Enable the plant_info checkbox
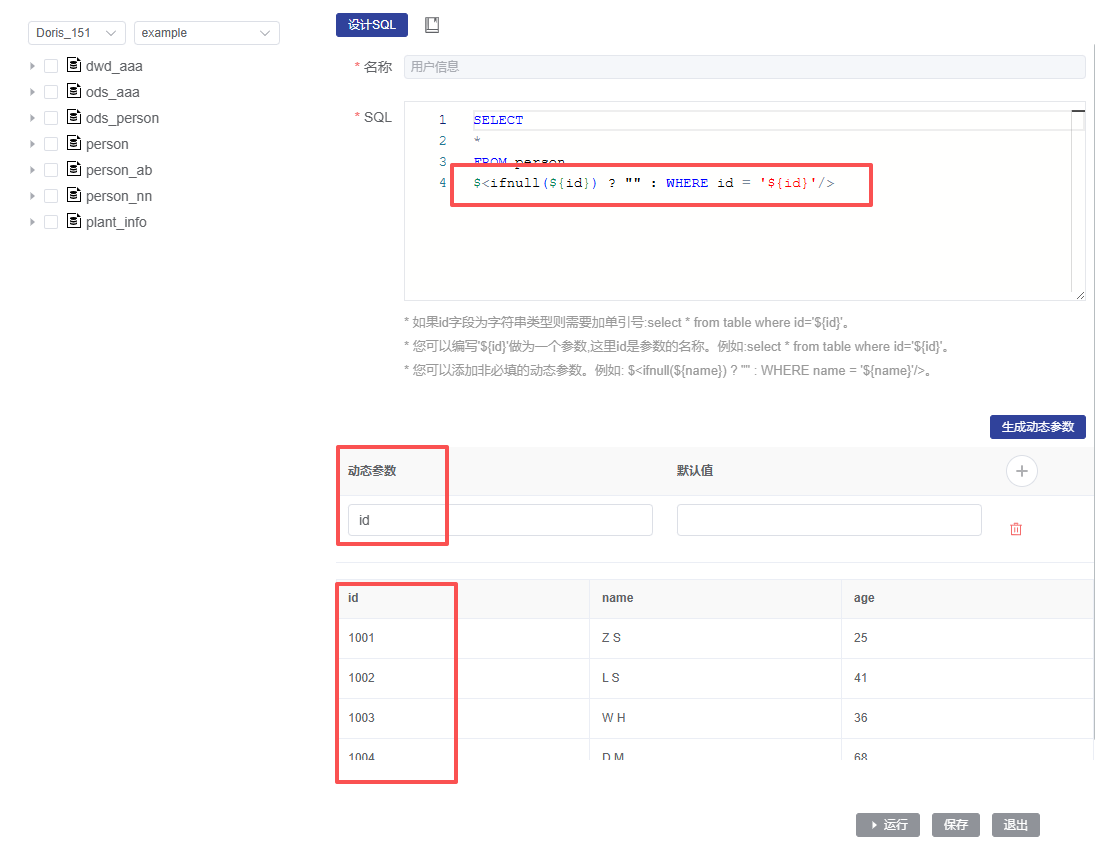 pos(51,222)
